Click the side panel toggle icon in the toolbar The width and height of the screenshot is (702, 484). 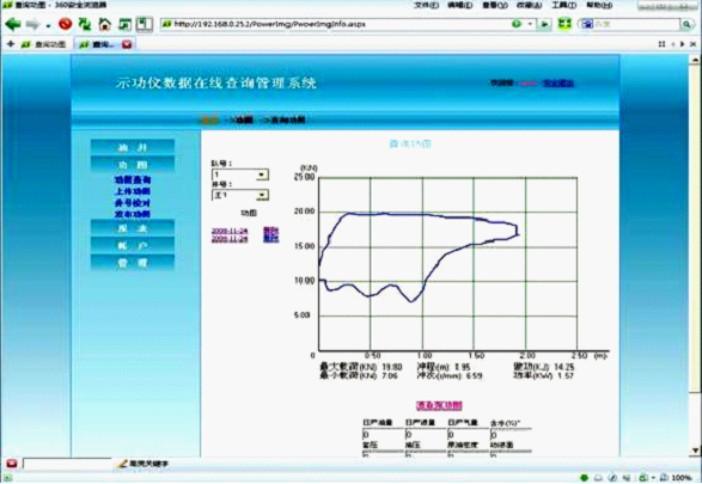pyautogui.click(x=144, y=24)
